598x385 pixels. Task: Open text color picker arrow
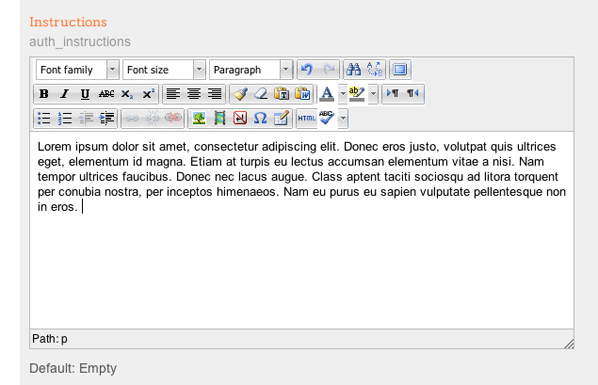click(x=343, y=94)
